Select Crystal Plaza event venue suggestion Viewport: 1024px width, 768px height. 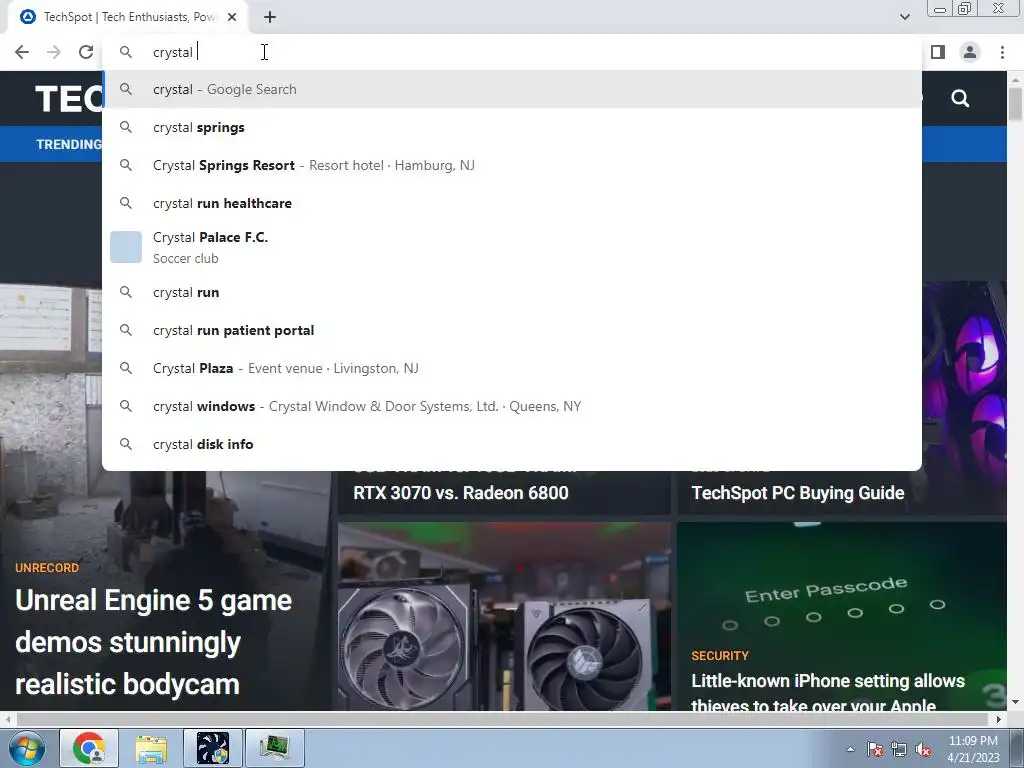coord(512,368)
